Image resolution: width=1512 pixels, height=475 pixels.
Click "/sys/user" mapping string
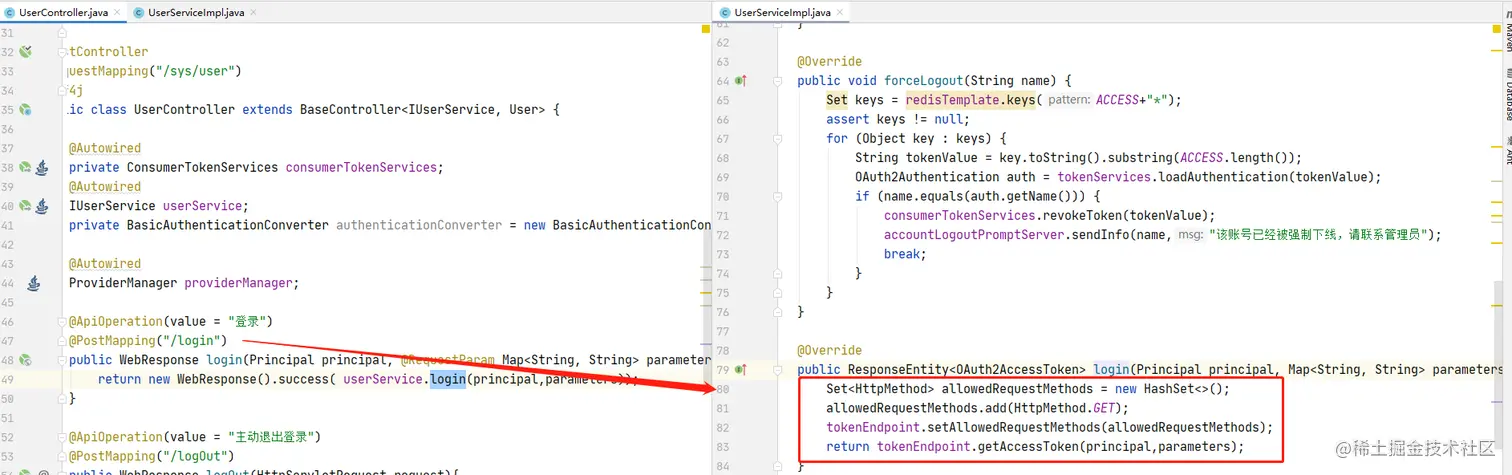click(x=195, y=71)
